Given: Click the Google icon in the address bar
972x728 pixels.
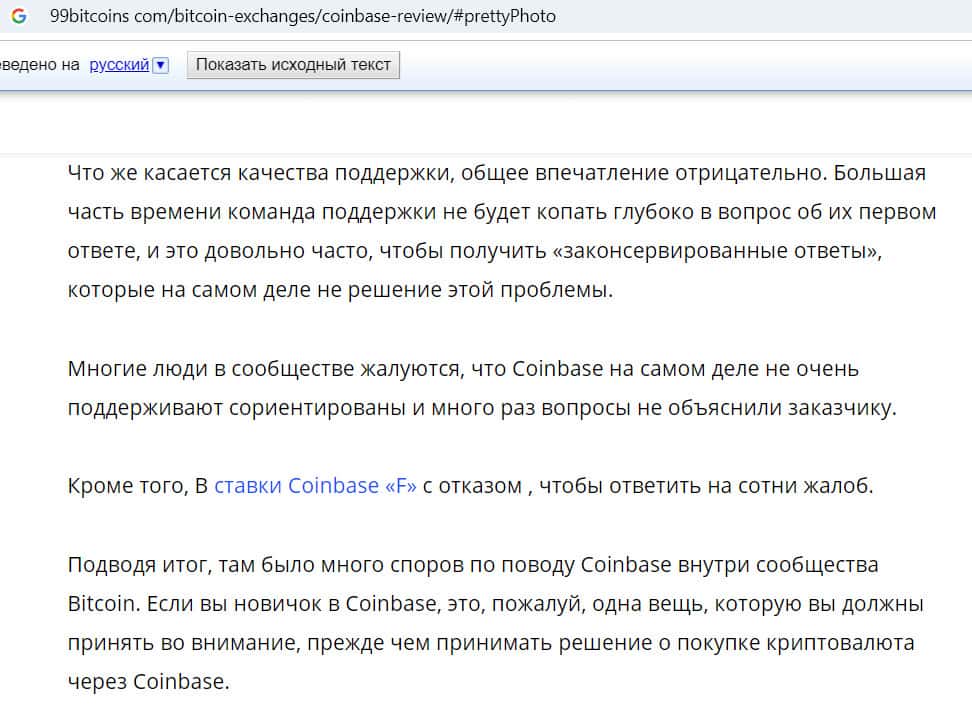Looking at the screenshot, I should pyautogui.click(x=19, y=16).
